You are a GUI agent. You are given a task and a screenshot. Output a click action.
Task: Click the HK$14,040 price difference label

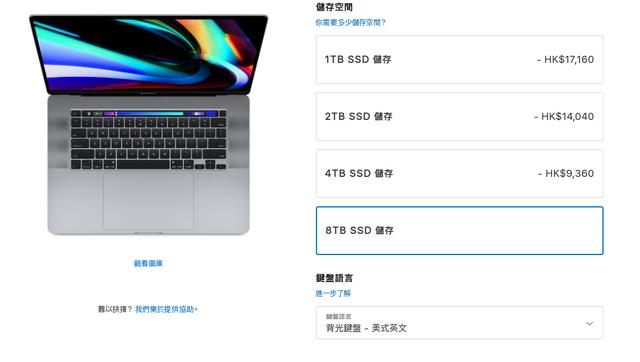[564, 117]
